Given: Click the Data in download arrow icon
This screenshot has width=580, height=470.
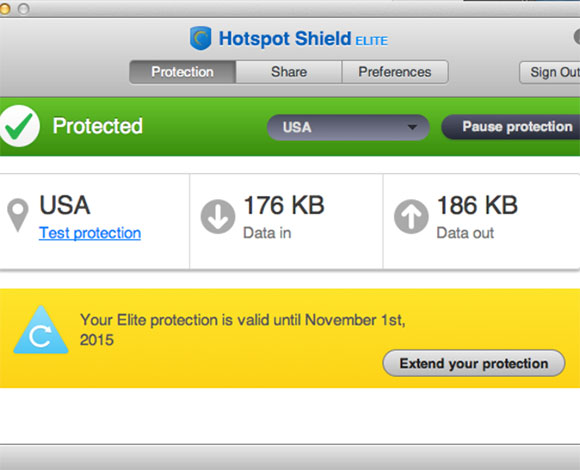Looking at the screenshot, I should tap(218, 217).
